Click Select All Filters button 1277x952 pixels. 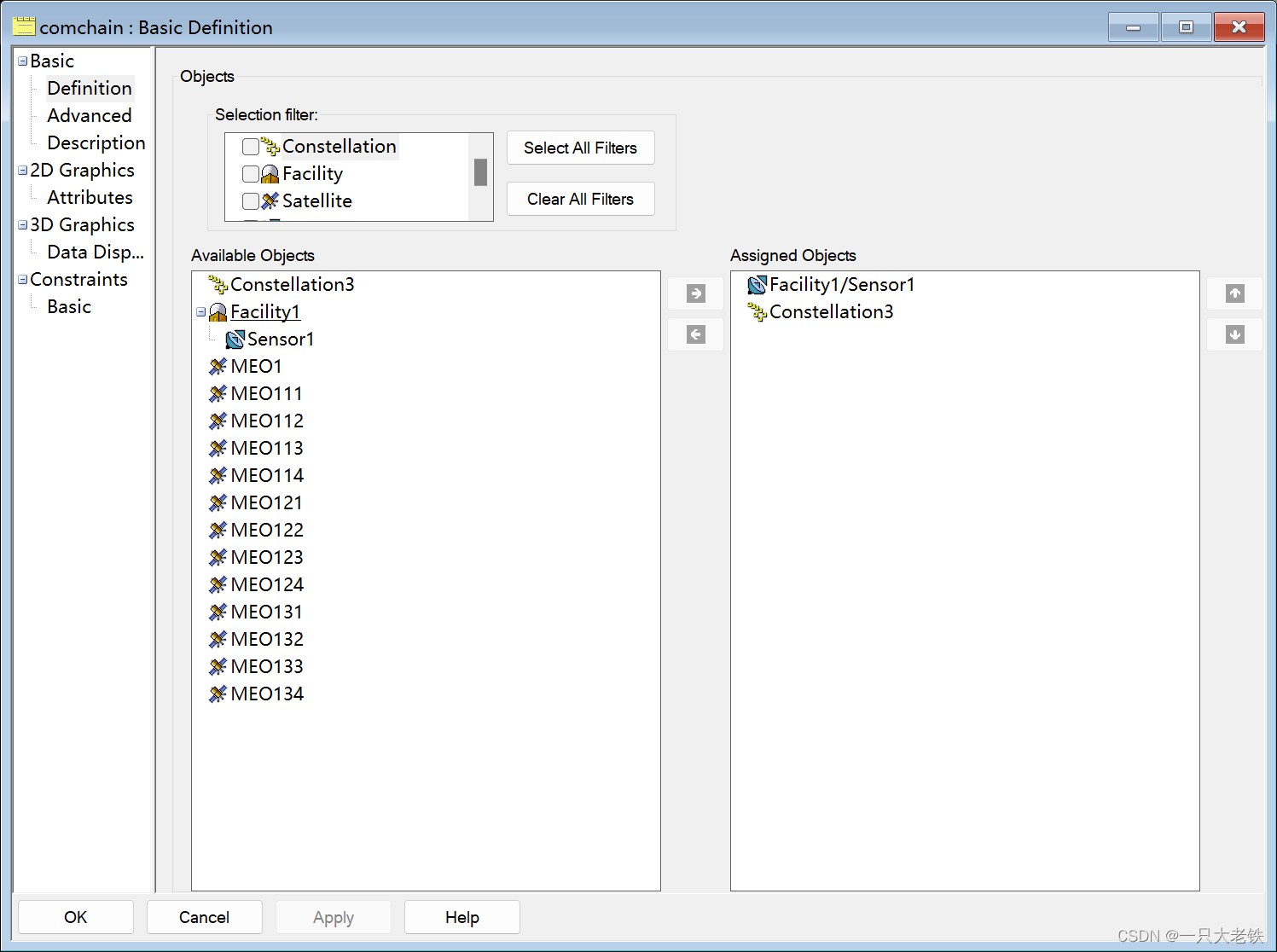(x=581, y=148)
